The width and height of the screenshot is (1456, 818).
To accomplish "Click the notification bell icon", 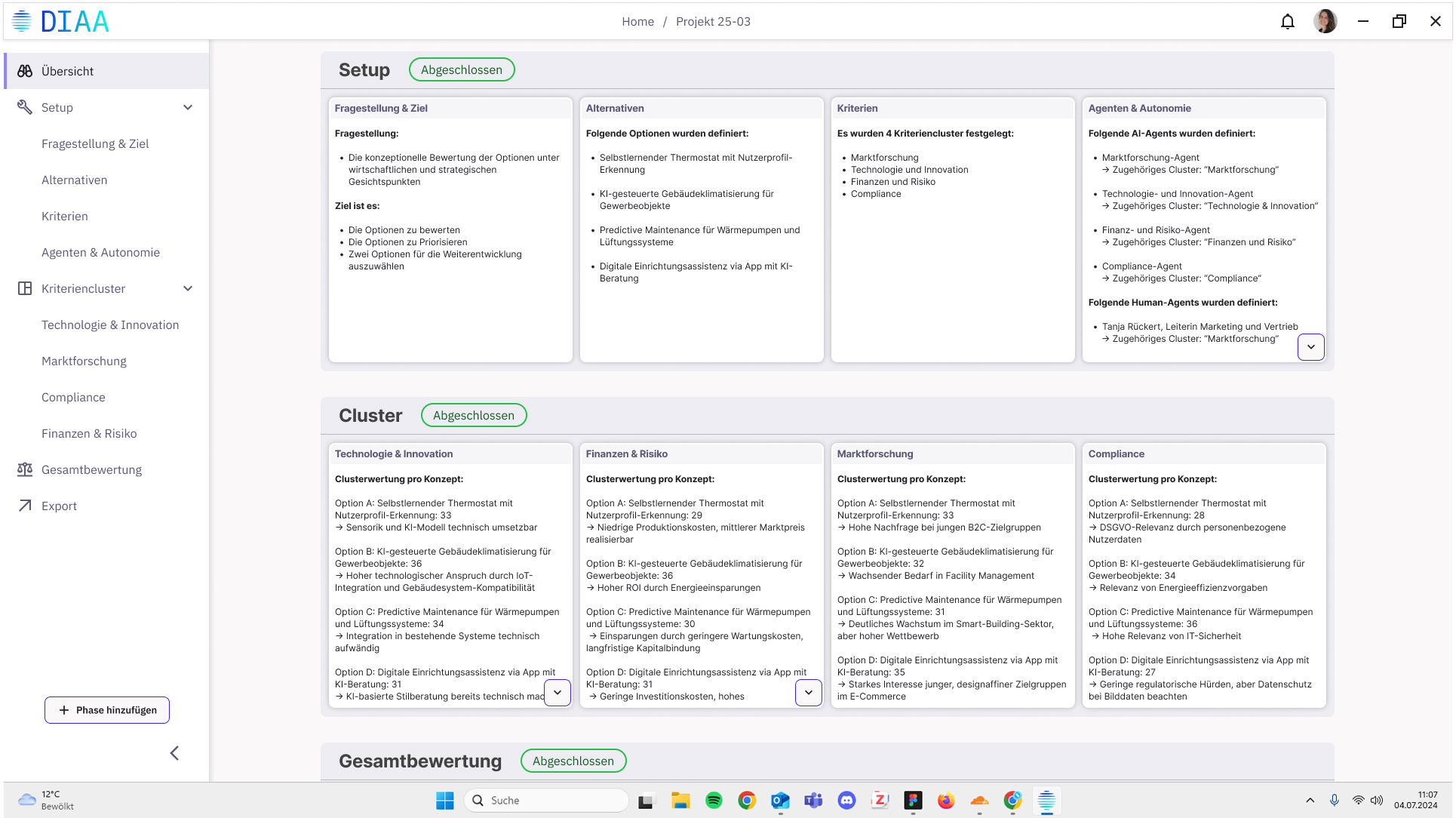I will (x=1287, y=21).
